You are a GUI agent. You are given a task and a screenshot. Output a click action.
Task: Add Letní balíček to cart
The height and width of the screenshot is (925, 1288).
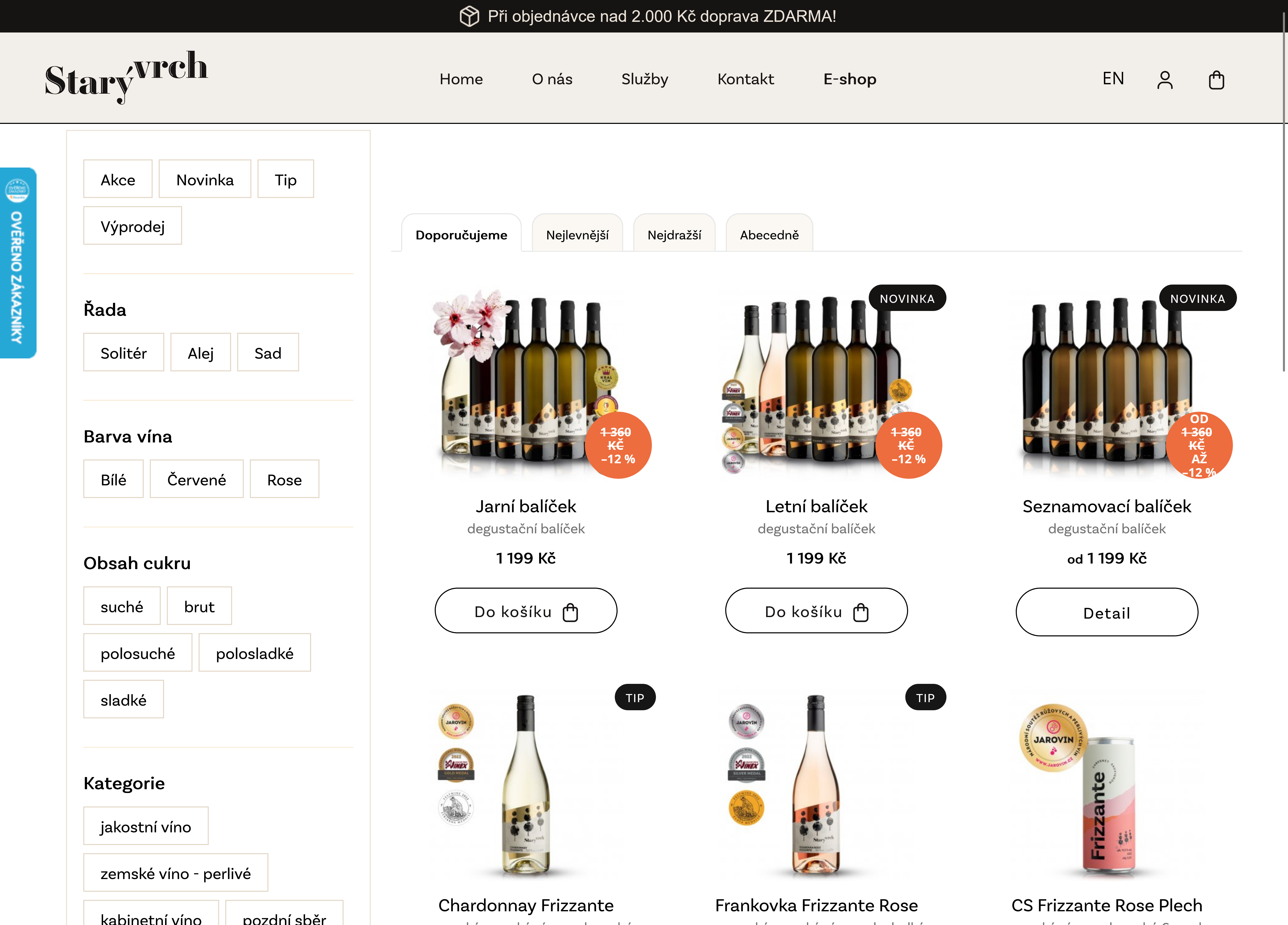pyautogui.click(x=817, y=611)
